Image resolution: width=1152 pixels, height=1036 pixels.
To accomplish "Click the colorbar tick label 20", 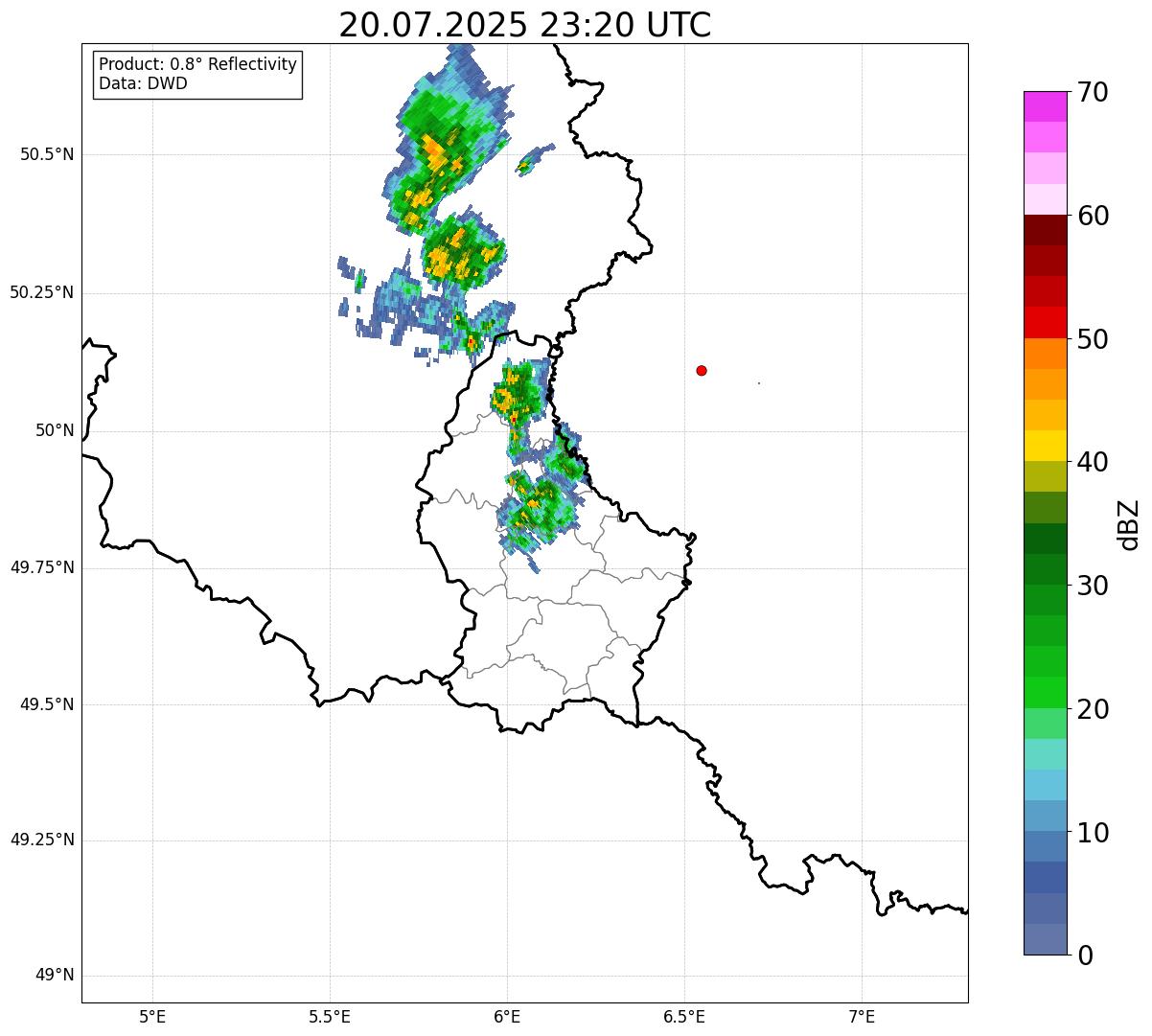I will [1094, 709].
